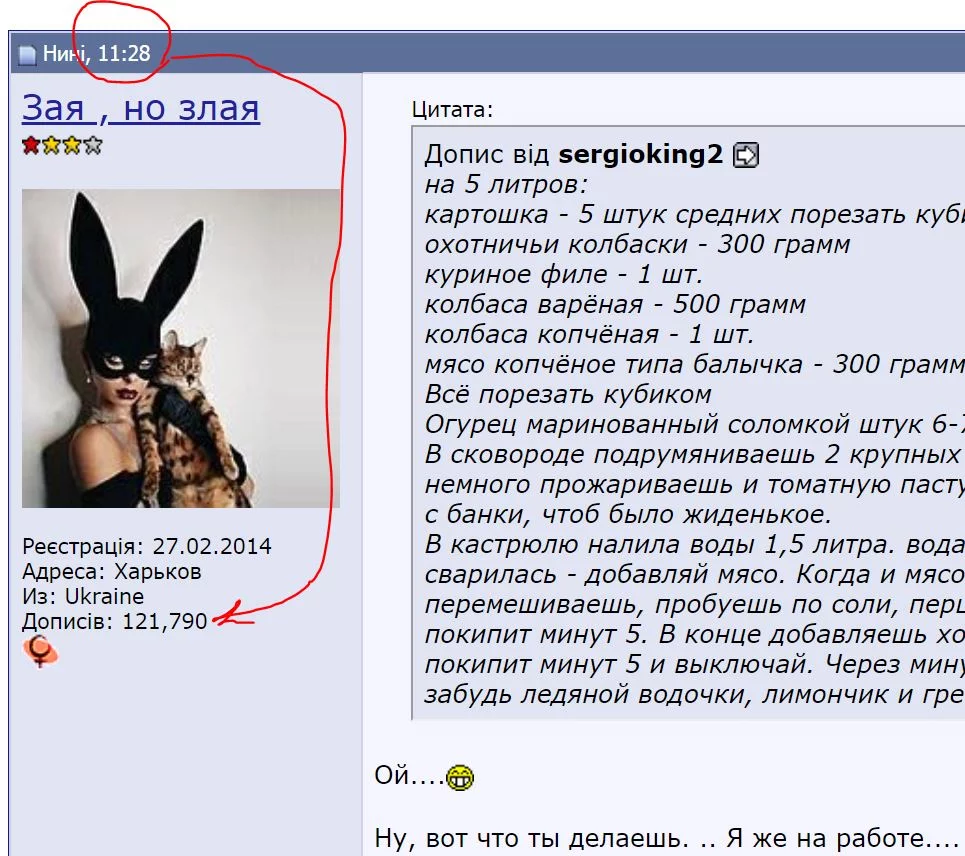
Task: Click the "Адреса: Харьков" line
Action: [111, 572]
